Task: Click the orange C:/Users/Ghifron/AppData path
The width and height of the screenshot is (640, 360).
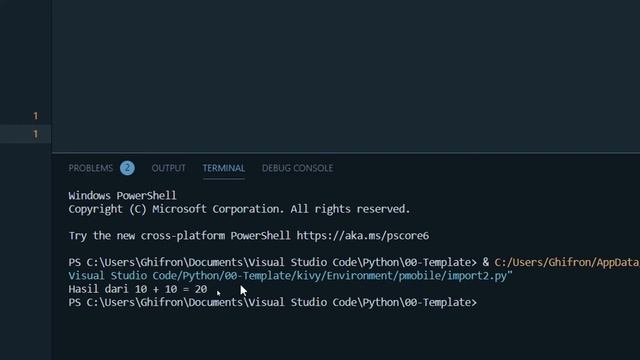Action: point(567,262)
